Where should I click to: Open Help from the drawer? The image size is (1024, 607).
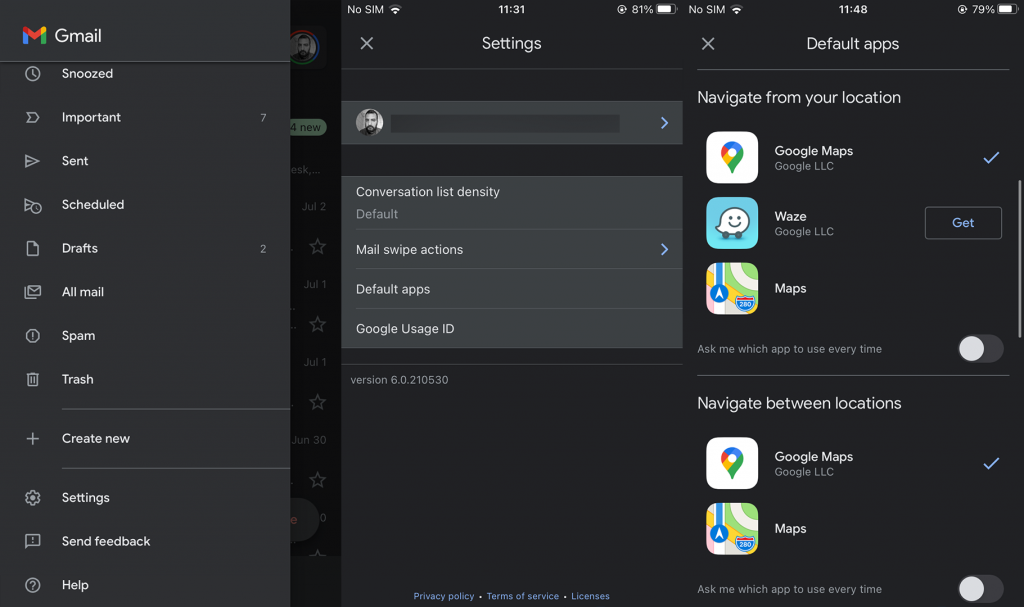pyautogui.click(x=145, y=585)
